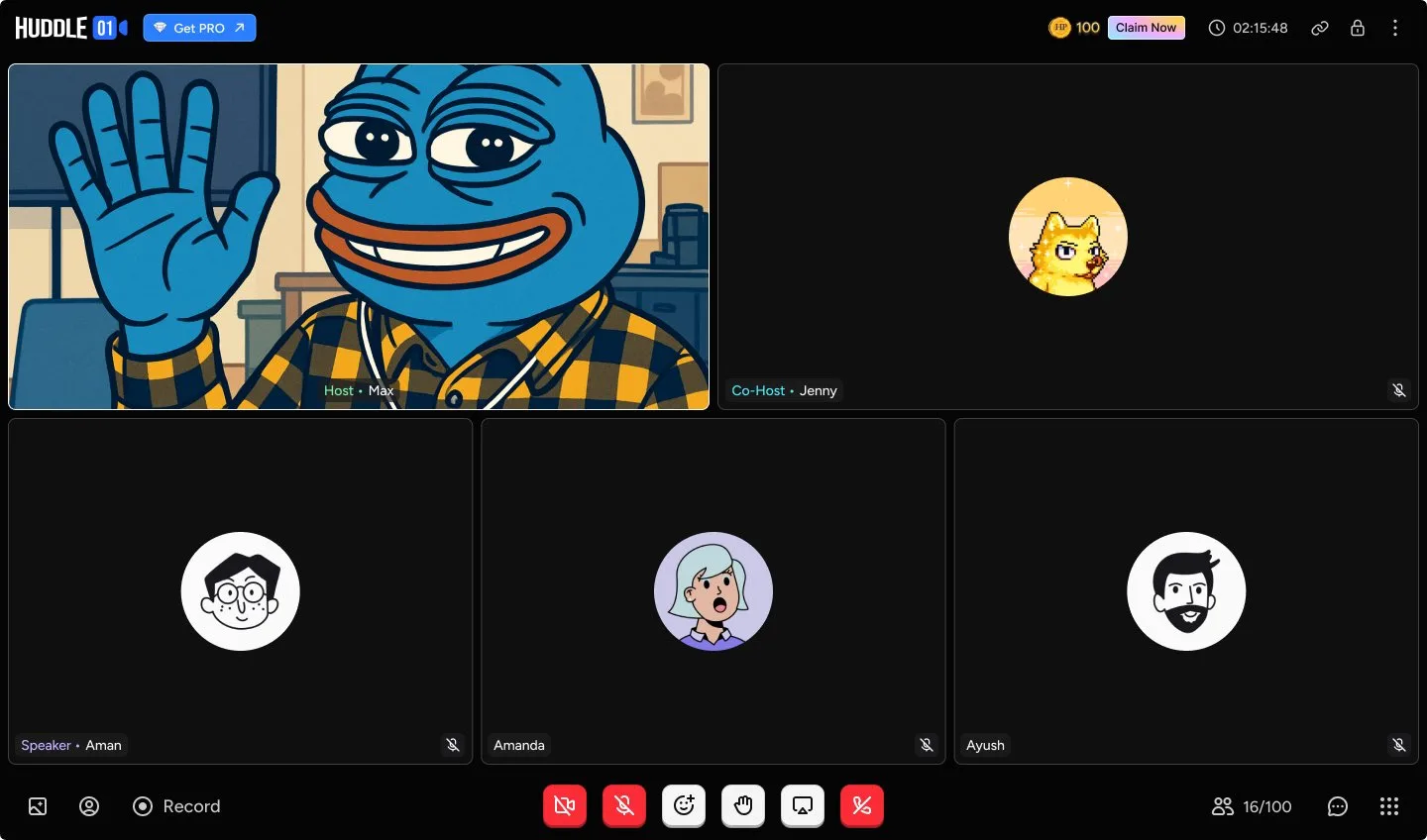Open the apps grid menu
Image resolution: width=1427 pixels, height=840 pixels.
pyautogui.click(x=1389, y=806)
